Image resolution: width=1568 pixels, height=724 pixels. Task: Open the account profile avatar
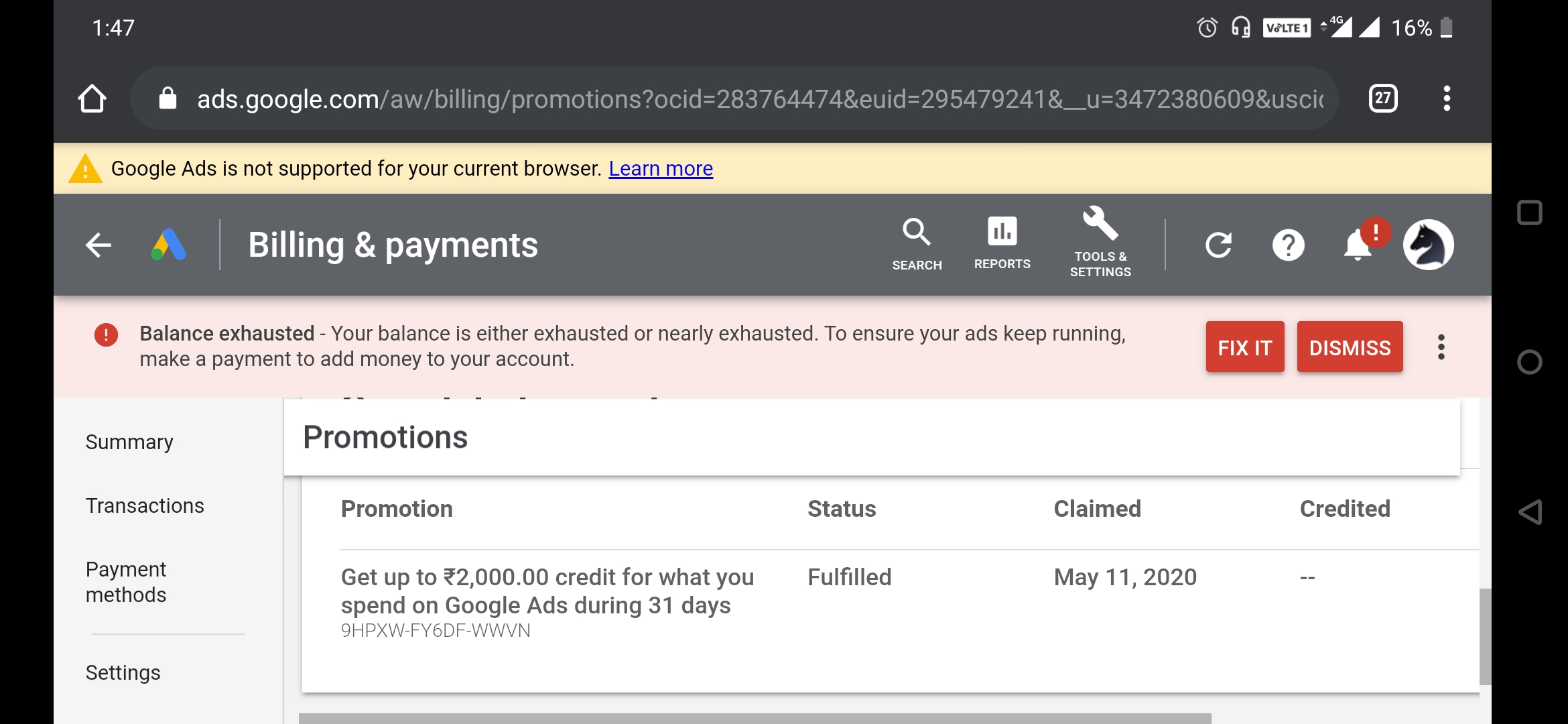pos(1428,245)
